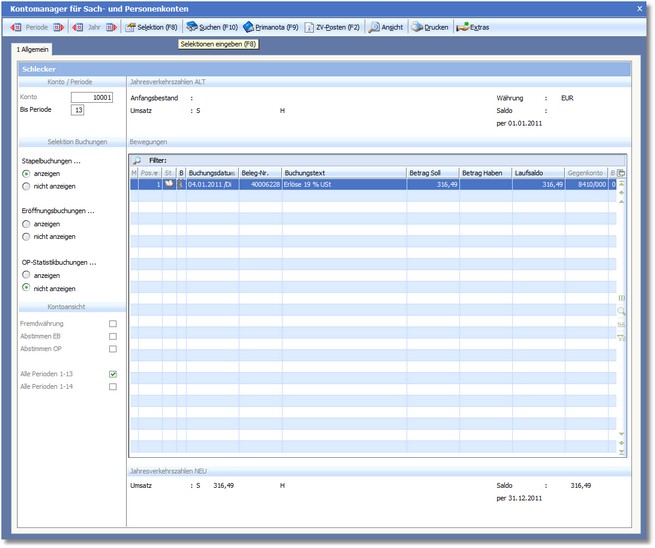Open the Ansicht view menu
Image resolution: width=655 pixels, height=548 pixels.
386,27
